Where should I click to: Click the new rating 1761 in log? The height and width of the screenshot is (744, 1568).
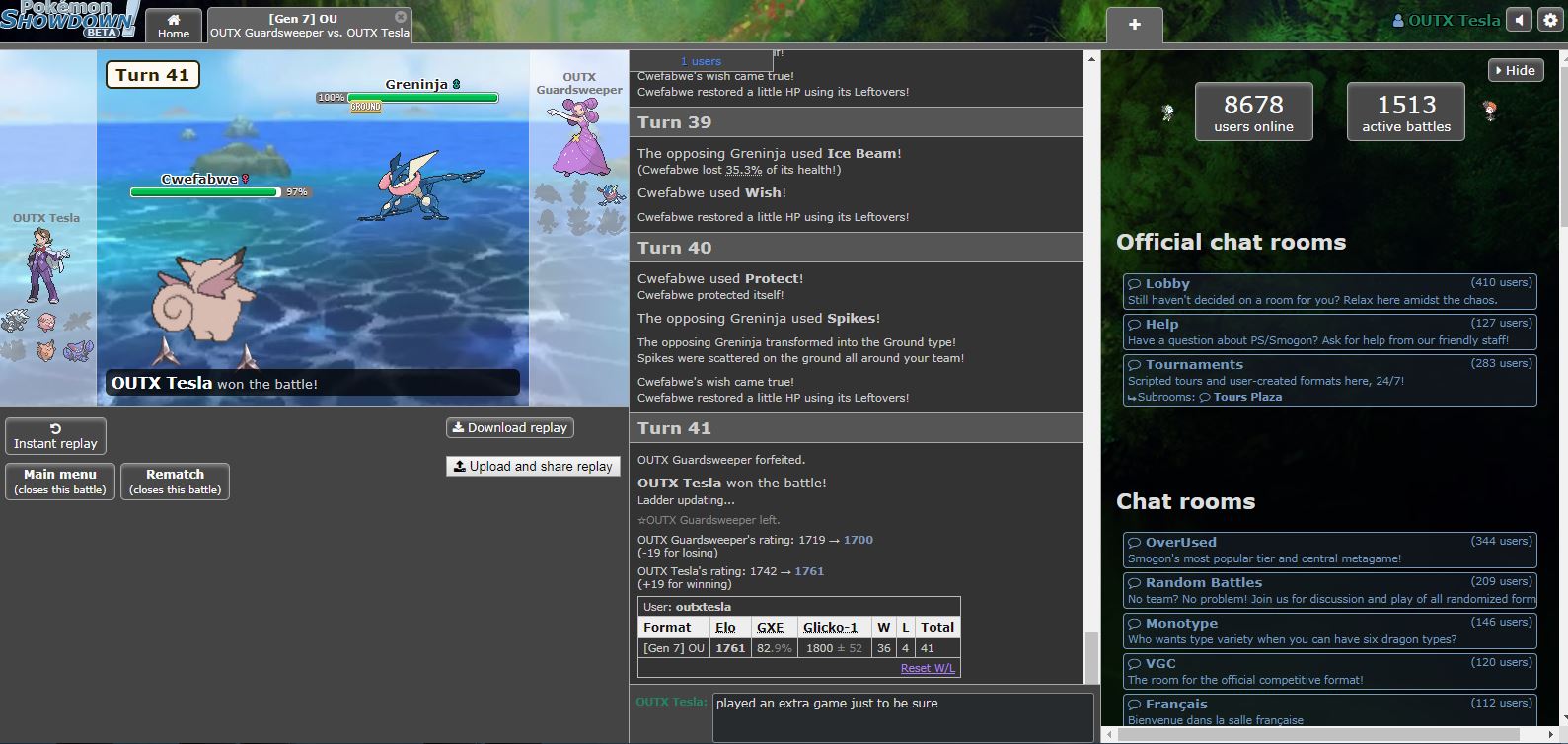[x=809, y=571]
